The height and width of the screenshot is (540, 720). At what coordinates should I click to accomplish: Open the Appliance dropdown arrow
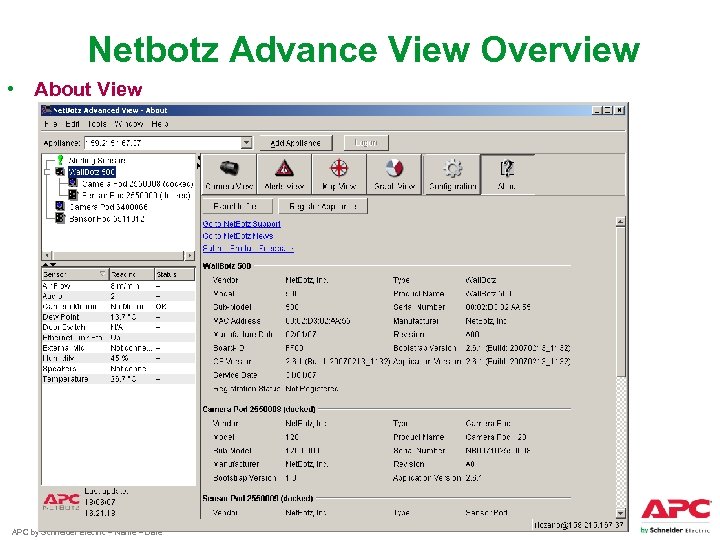click(247, 143)
